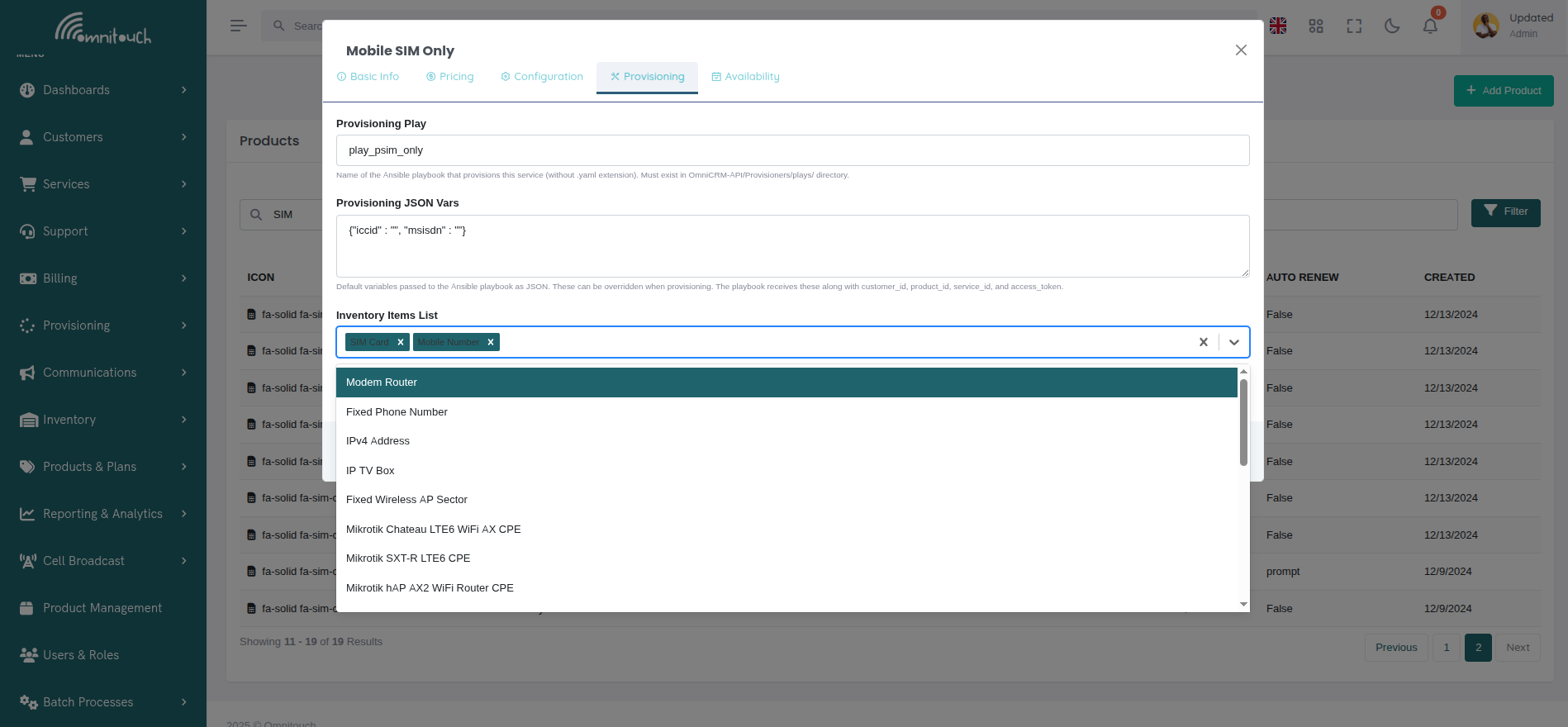
Task: Choose IPv4 Address from the list
Action: 378,441
